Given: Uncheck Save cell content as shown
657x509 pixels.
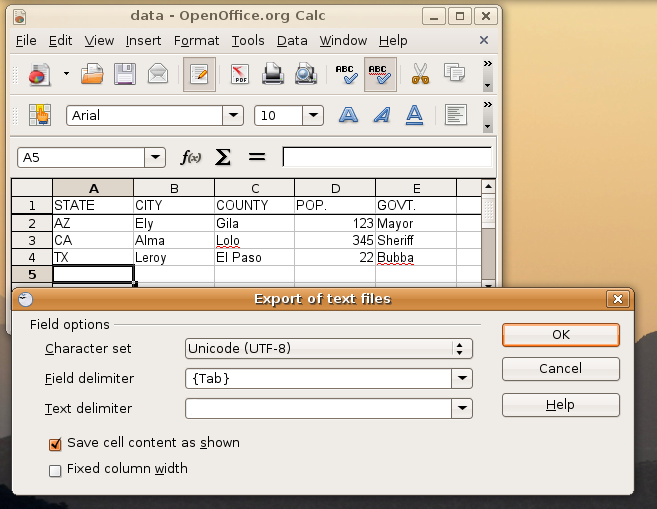Looking at the screenshot, I should (56, 443).
